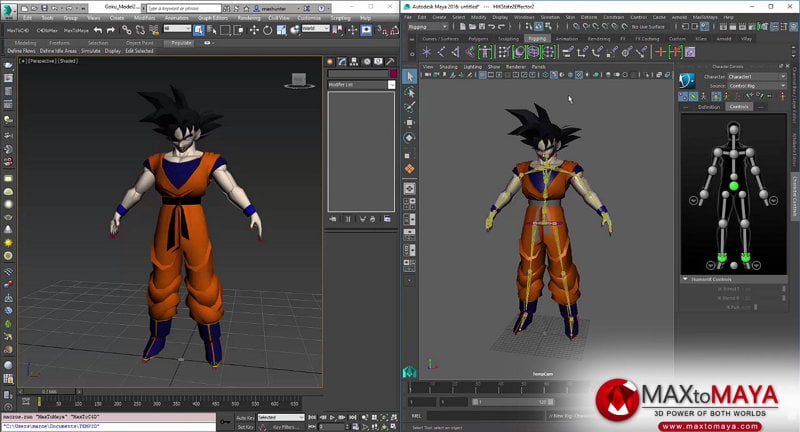Open the reference coordinate system dropdown in 3ds Max

point(315,29)
